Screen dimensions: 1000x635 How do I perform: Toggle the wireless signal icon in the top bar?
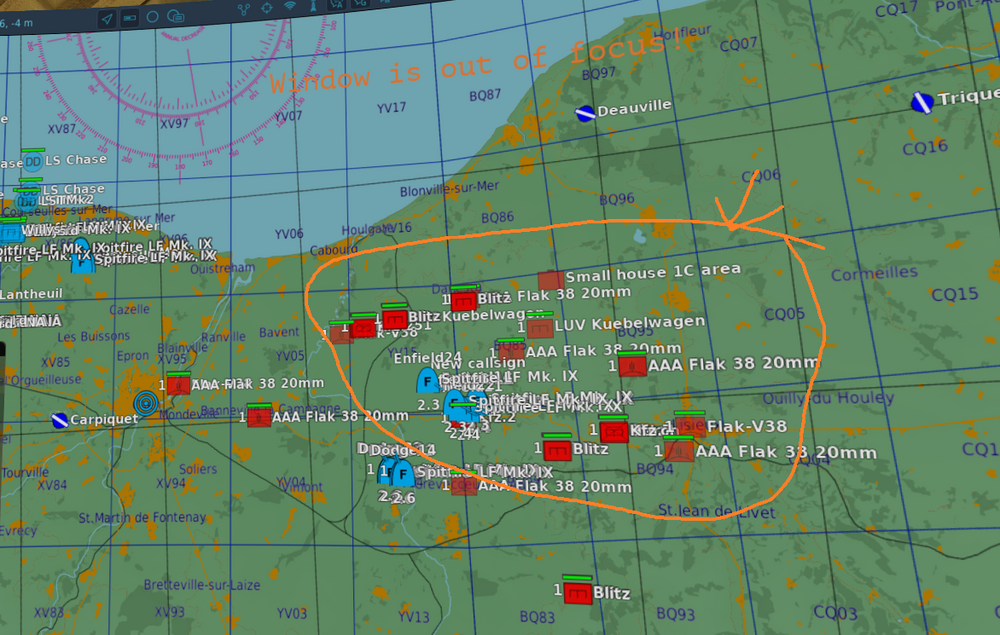(x=290, y=6)
